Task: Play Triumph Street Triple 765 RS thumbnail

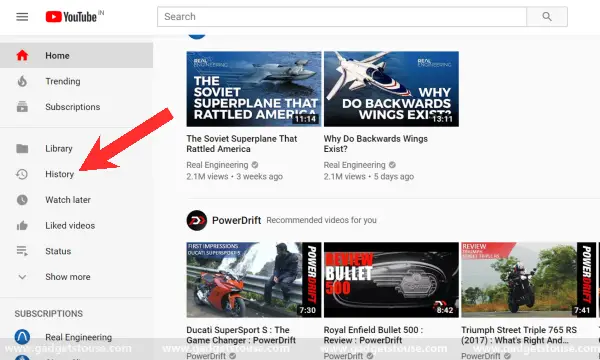Action: (528, 280)
